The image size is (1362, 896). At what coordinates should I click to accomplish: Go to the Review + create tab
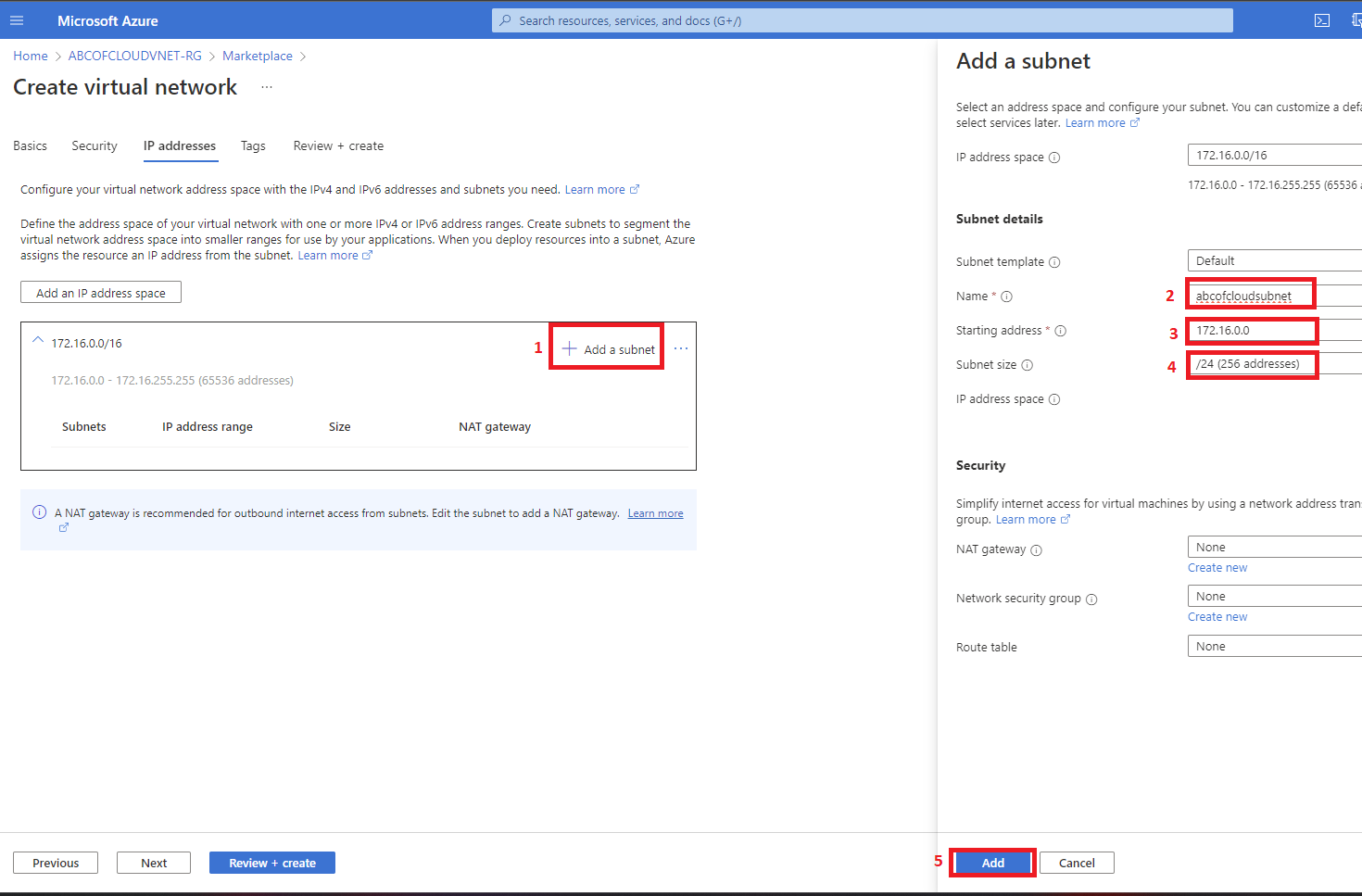338,146
